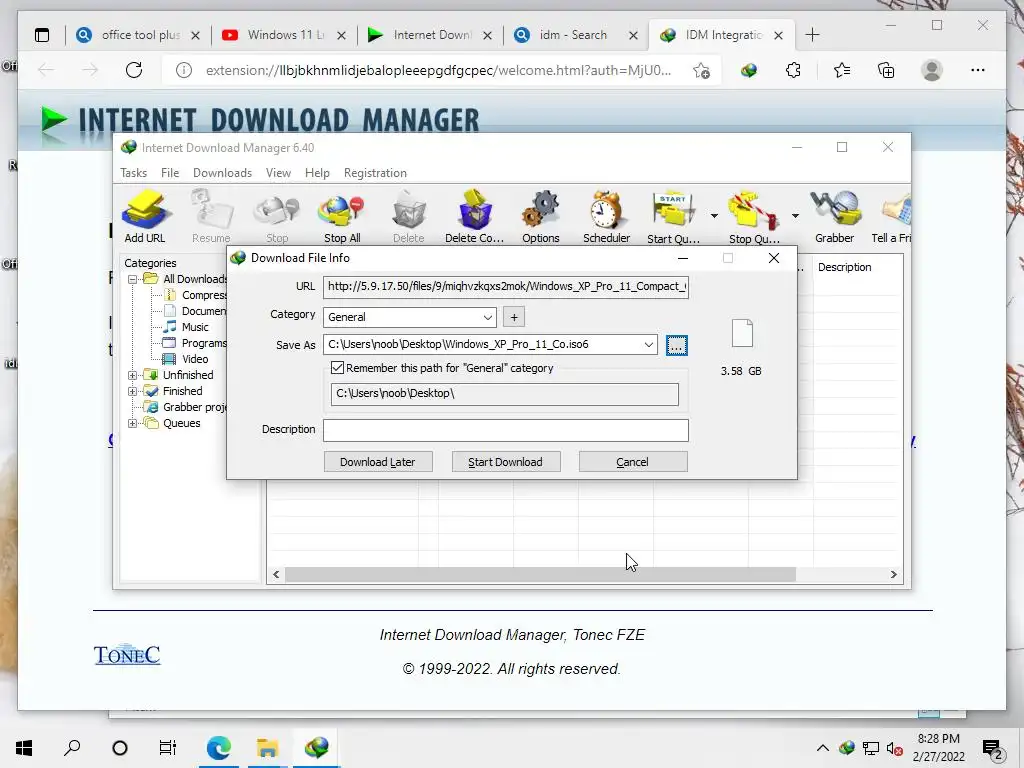Click the Resume toolbar icon
The image size is (1024, 768).
[211, 216]
